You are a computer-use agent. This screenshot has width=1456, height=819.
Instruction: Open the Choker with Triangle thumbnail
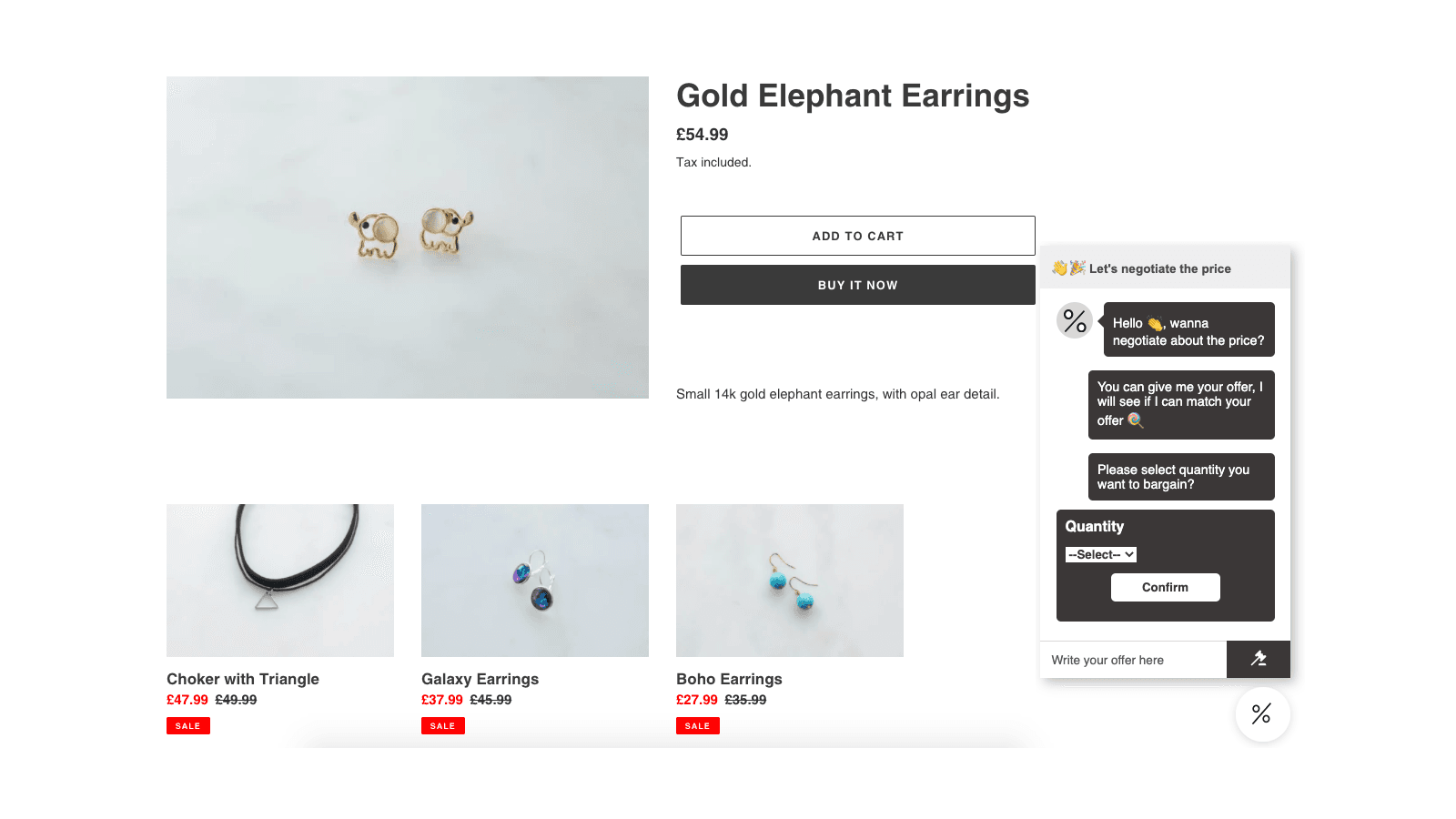[280, 581]
